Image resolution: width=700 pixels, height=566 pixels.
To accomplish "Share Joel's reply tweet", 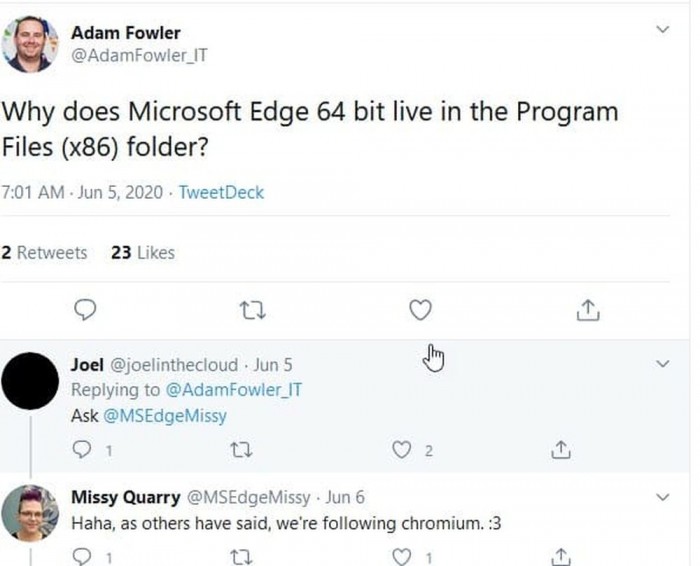I will click(561, 450).
